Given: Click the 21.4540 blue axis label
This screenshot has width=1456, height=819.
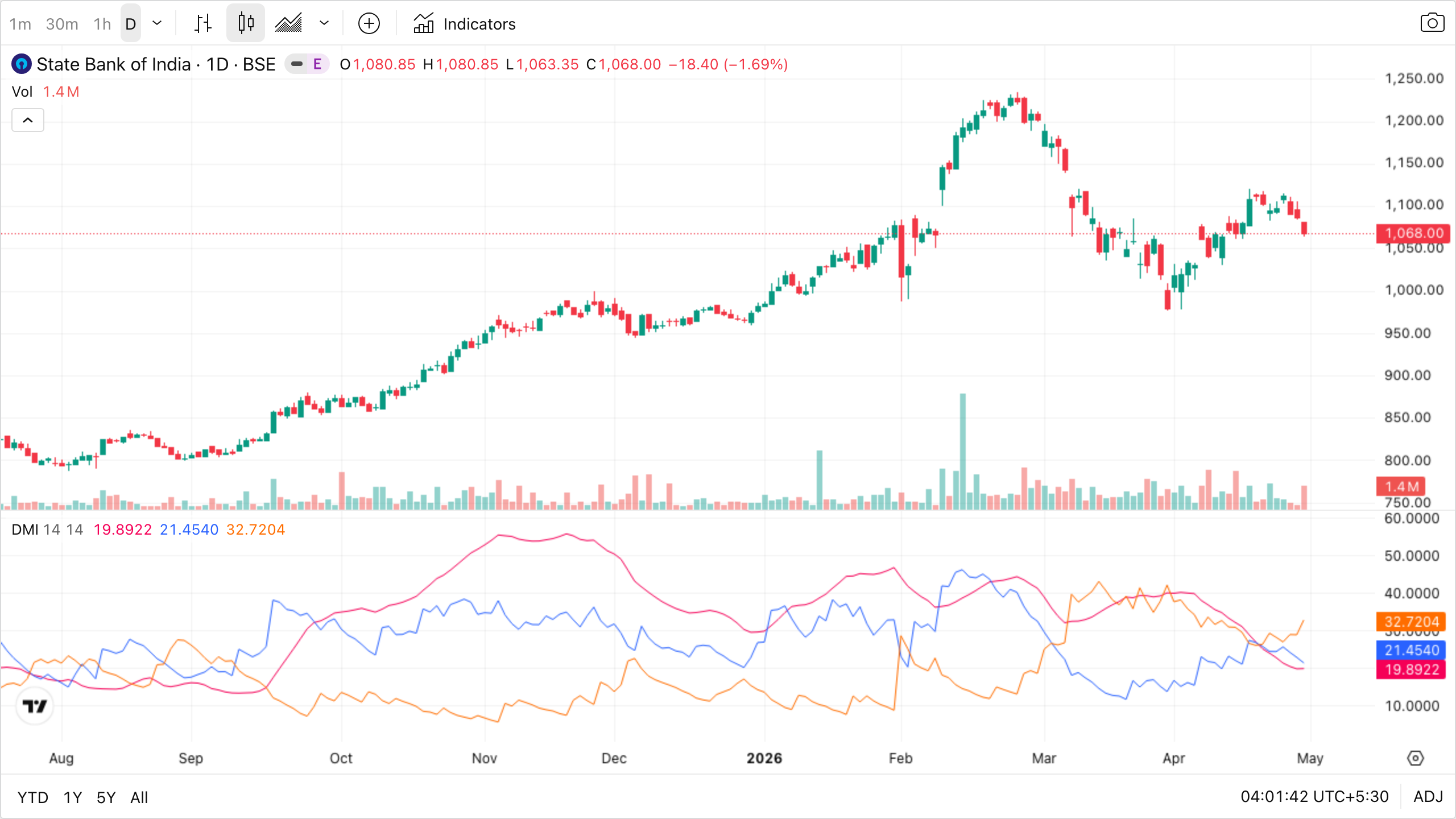Looking at the screenshot, I should coord(1411,650).
